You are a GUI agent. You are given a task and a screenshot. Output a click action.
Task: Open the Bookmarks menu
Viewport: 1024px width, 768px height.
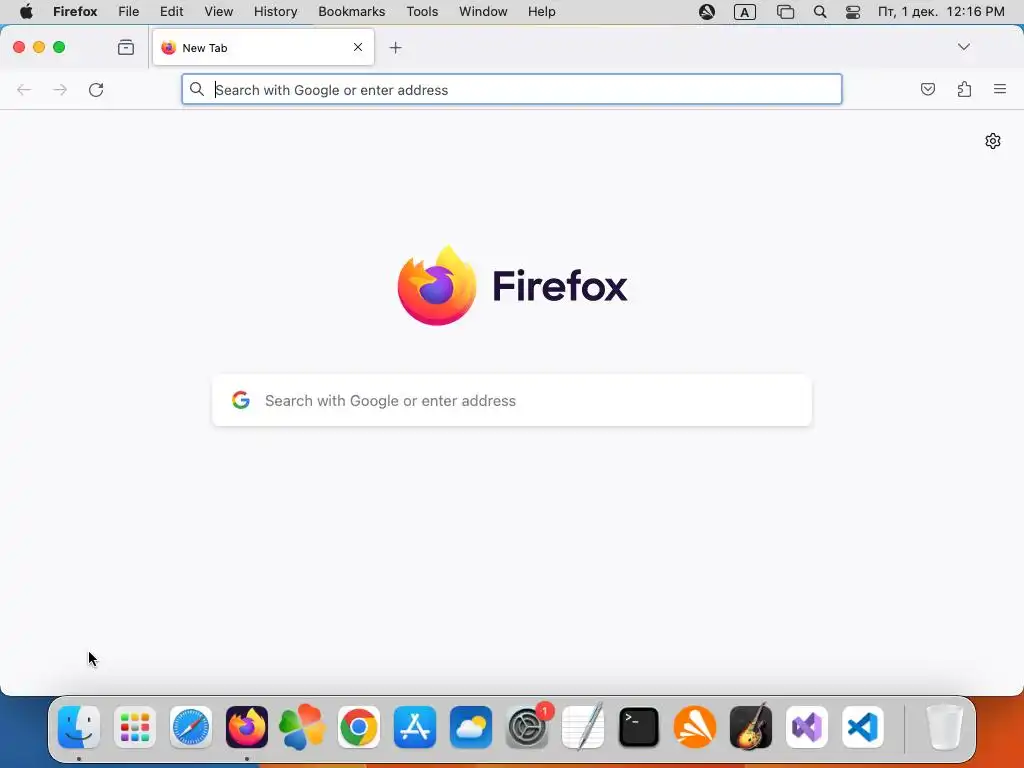pos(351,12)
